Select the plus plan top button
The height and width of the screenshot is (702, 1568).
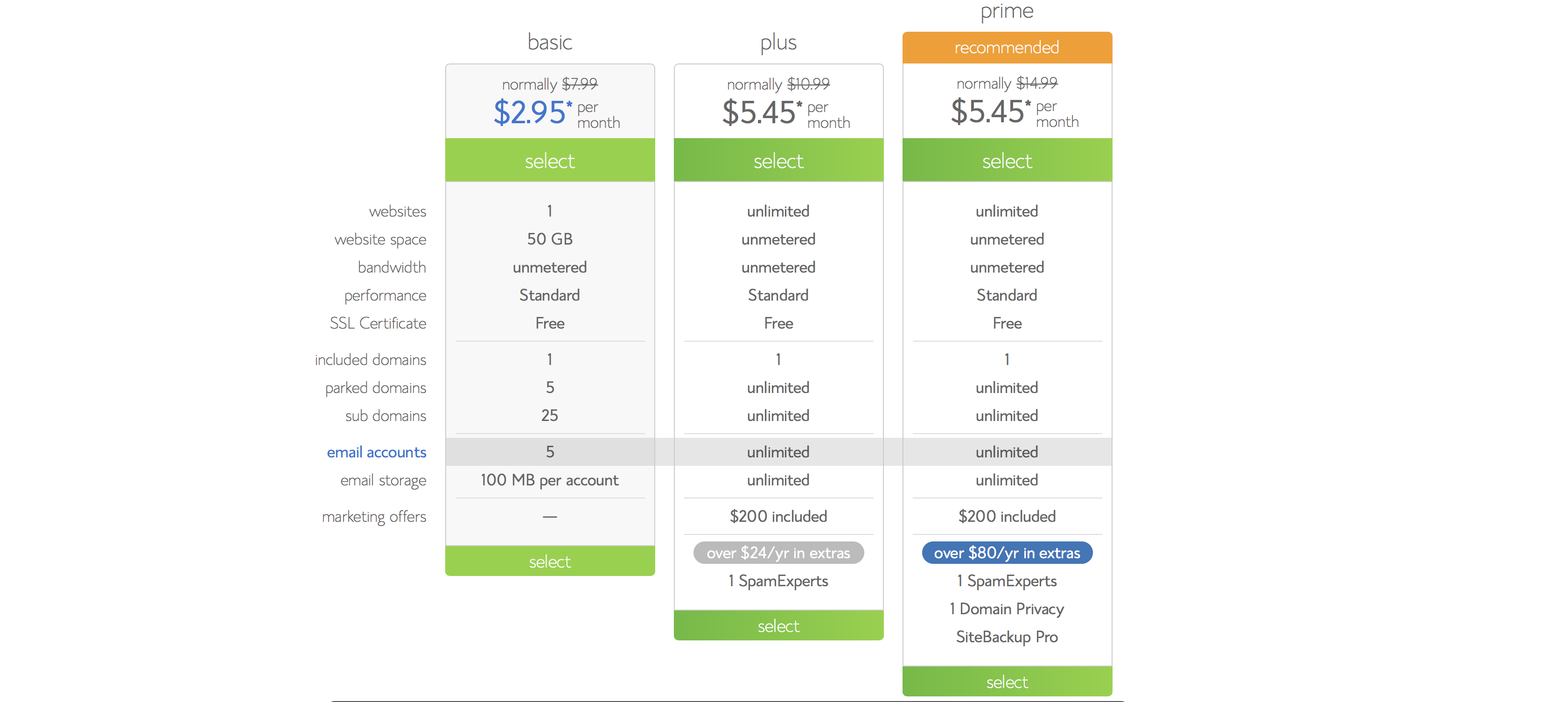tap(778, 160)
